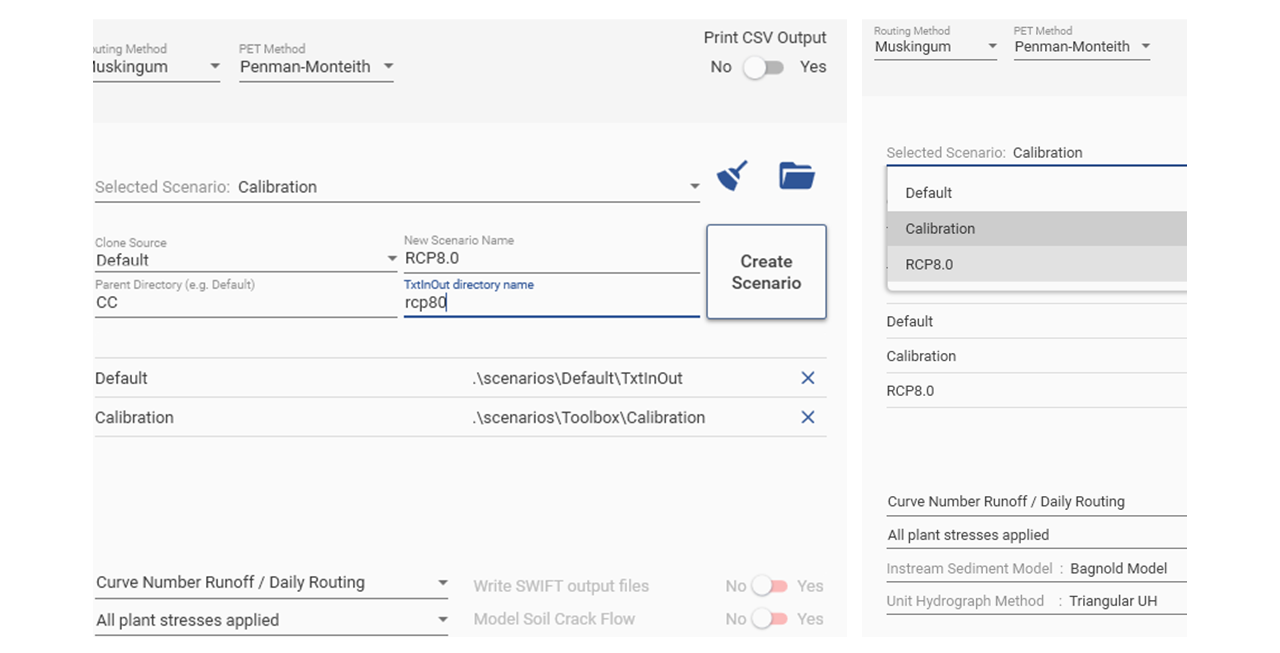This screenshot has height=653, width=1280.
Task: Click the Parent Directory input field
Action: click(x=245, y=303)
